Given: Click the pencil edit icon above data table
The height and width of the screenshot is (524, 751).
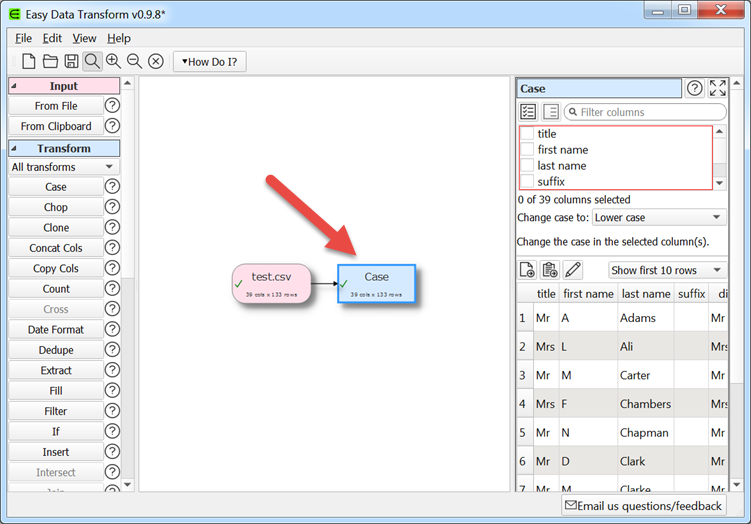Looking at the screenshot, I should click(x=572, y=270).
